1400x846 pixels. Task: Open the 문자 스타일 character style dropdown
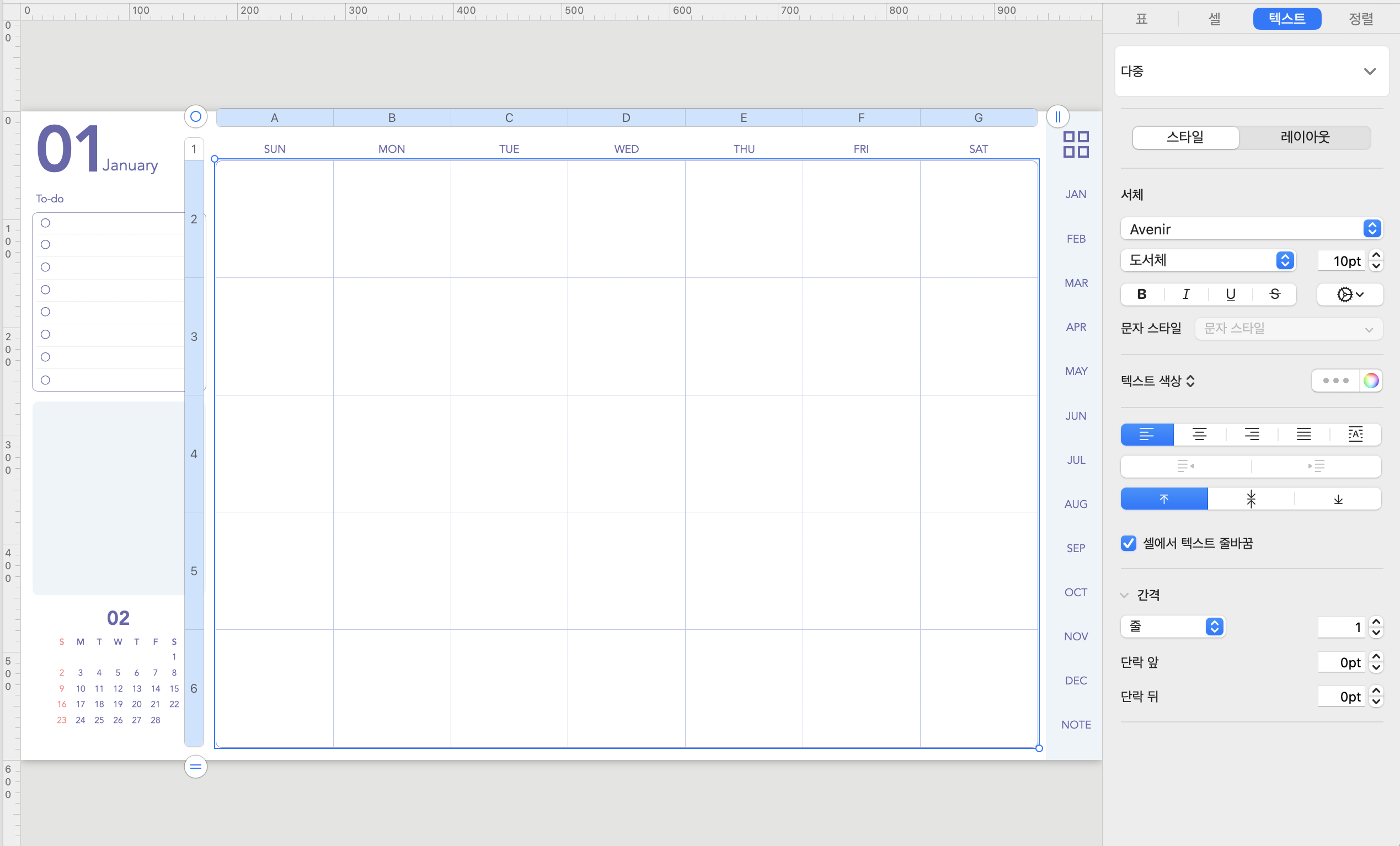tap(1288, 328)
